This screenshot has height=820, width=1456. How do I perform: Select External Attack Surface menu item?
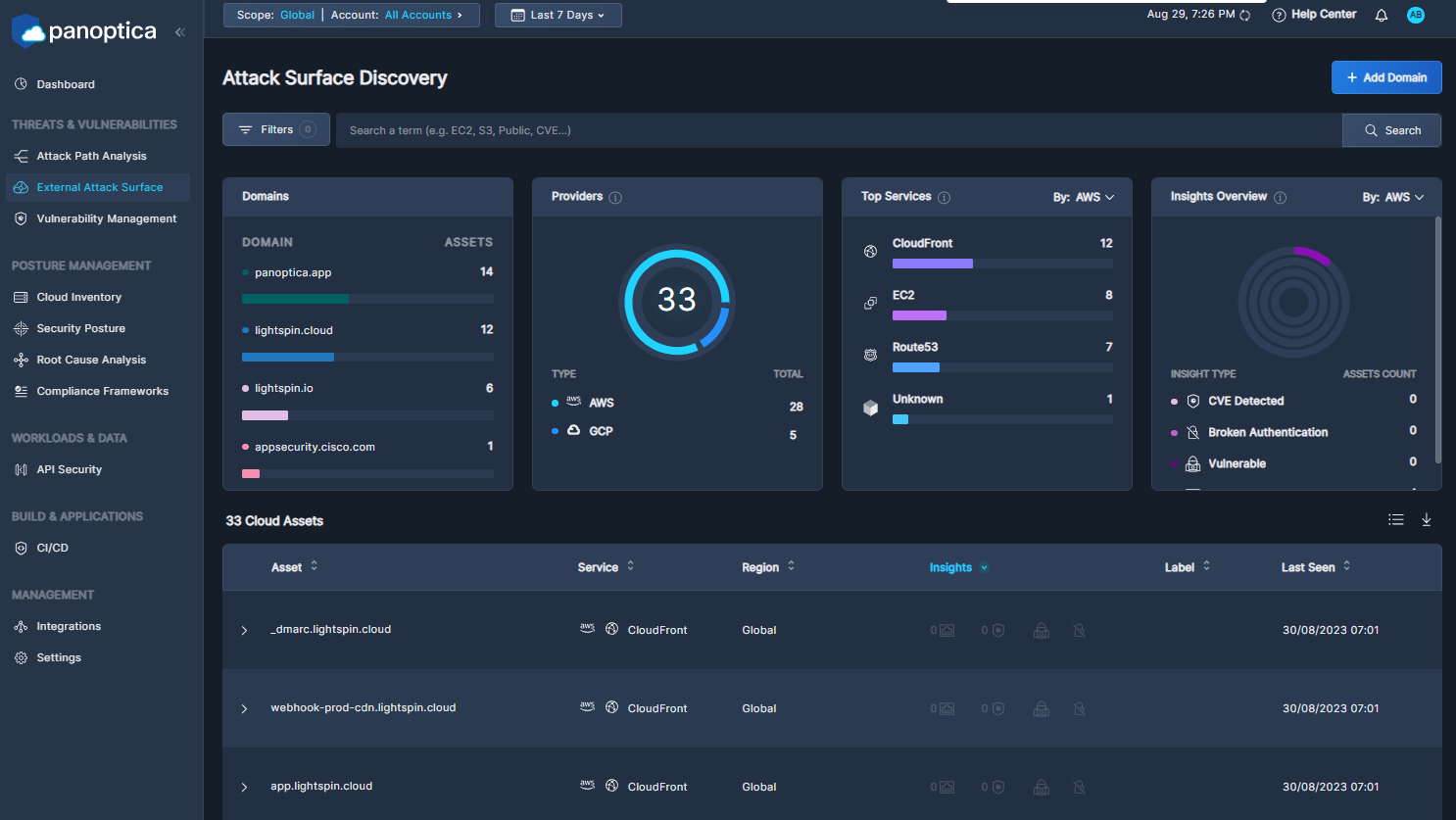(98, 187)
